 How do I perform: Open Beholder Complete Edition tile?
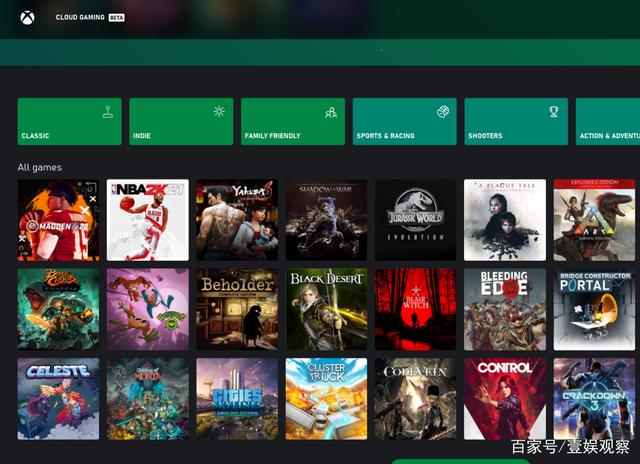point(237,309)
